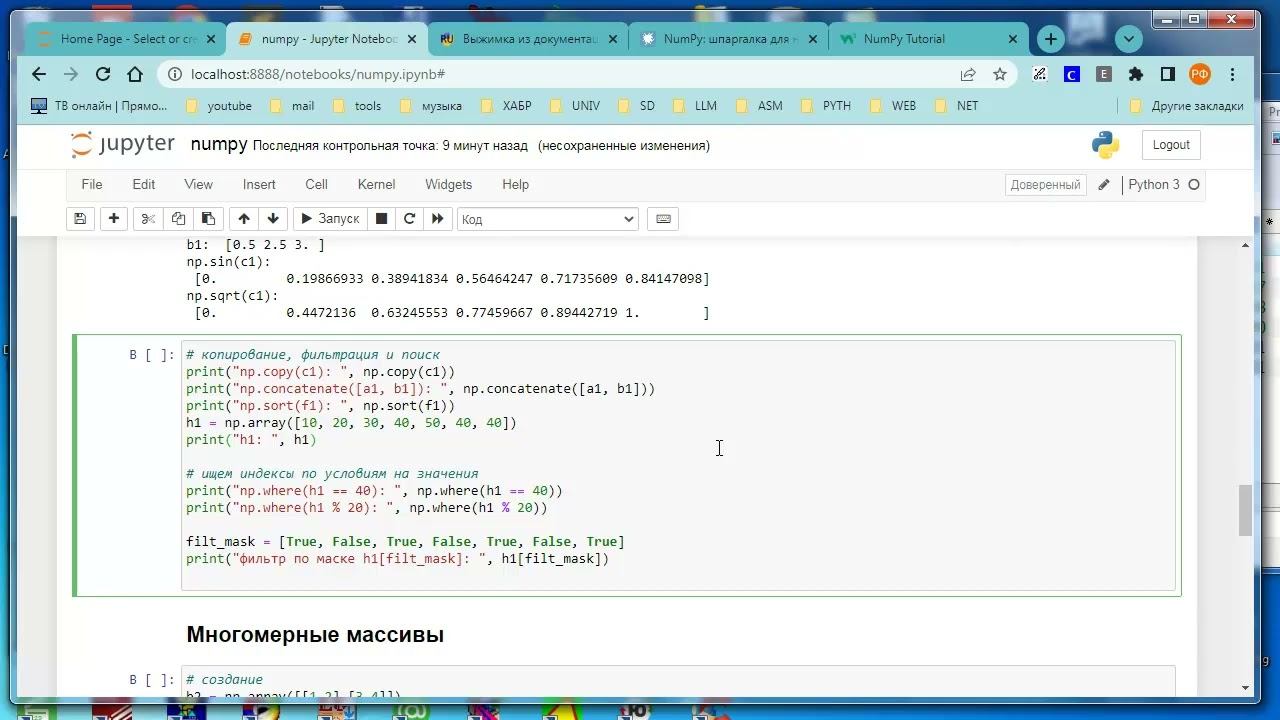Switch to NumPy: шпаргалка tab
Screen dimensions: 1280x720
click(728, 39)
